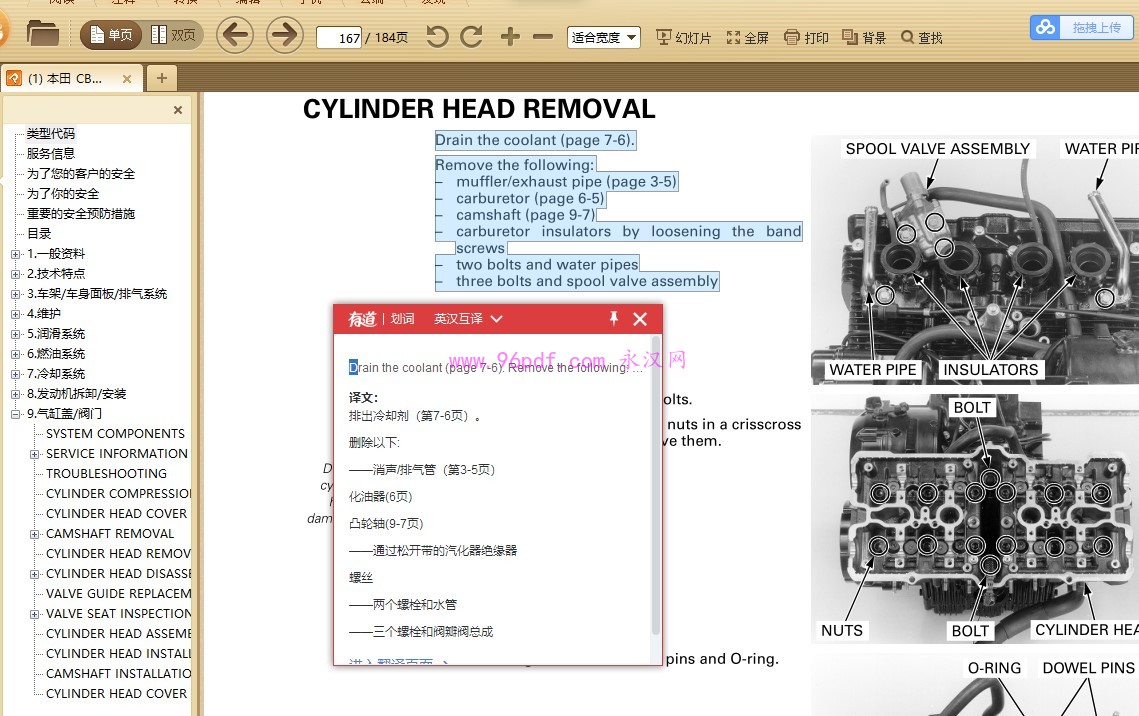The width and height of the screenshot is (1139, 716).
Task: Expand the 8.发动机拆卸/安装 bookmark
Action: pyautogui.click(x=15, y=394)
